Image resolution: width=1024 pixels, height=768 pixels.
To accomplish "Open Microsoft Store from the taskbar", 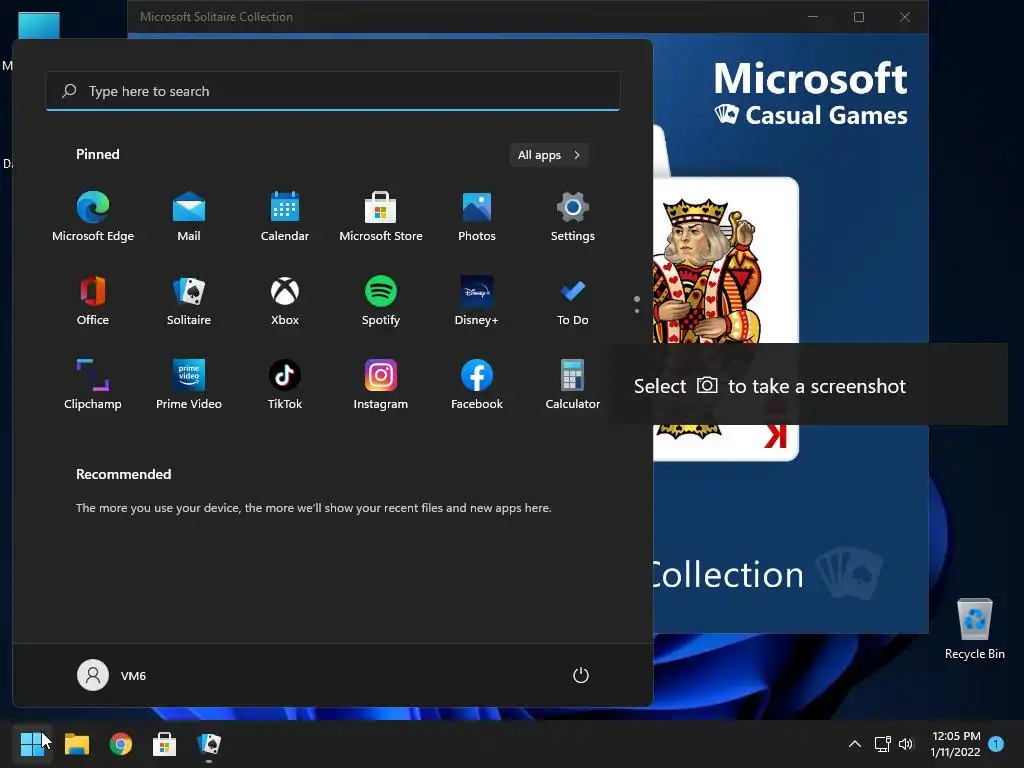I will pyautogui.click(x=165, y=744).
